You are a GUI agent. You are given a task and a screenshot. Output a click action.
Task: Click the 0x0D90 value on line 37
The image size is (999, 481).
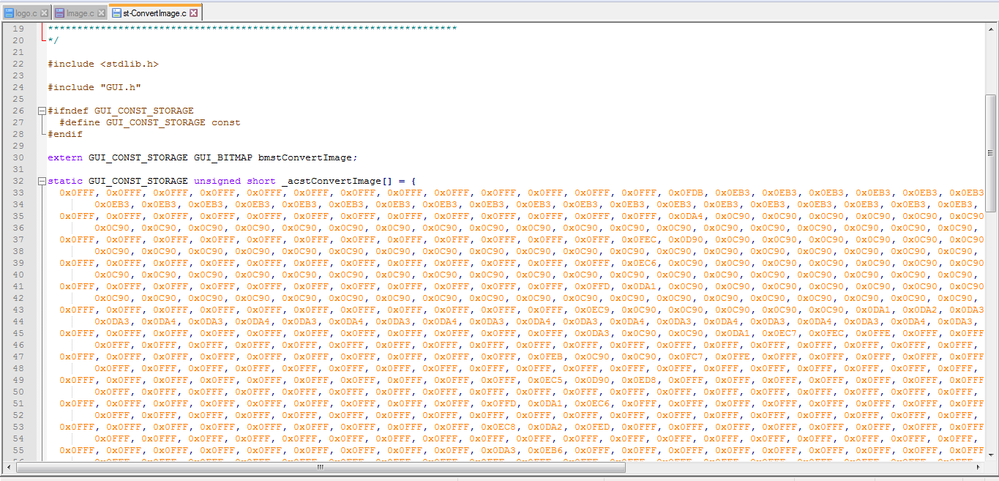click(685, 240)
